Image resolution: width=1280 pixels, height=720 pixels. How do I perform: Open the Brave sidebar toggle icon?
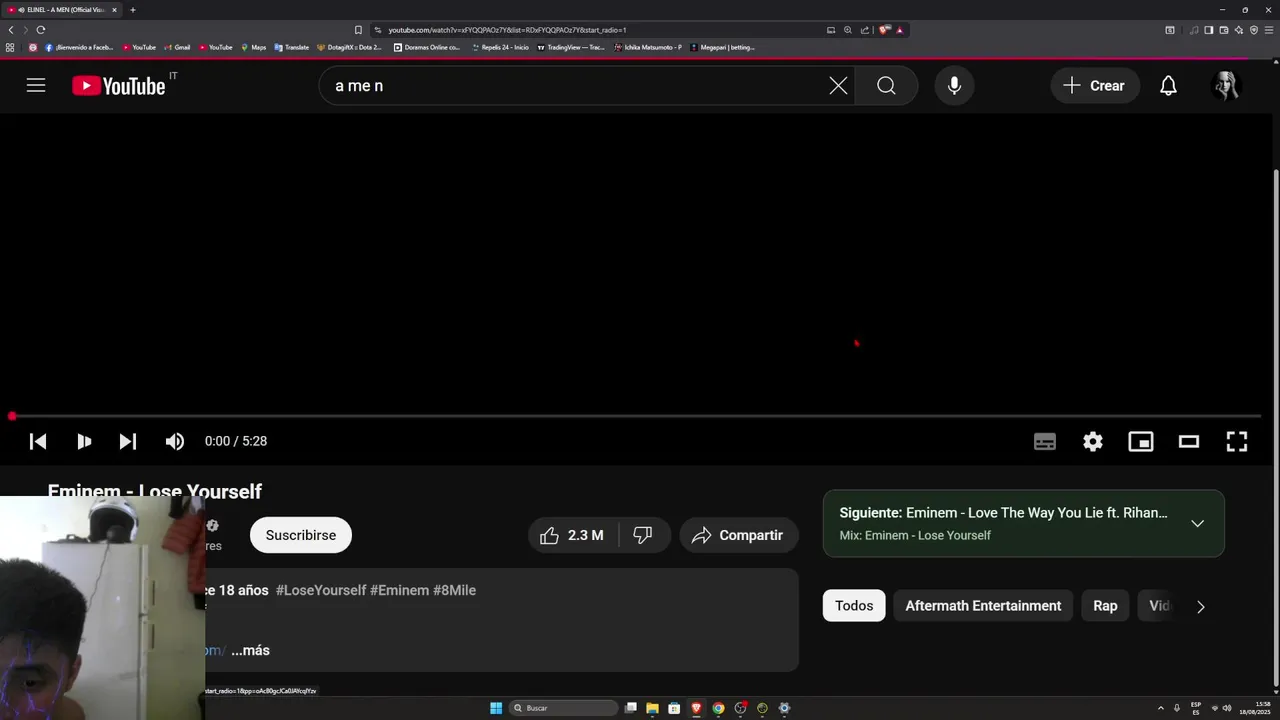[1208, 30]
